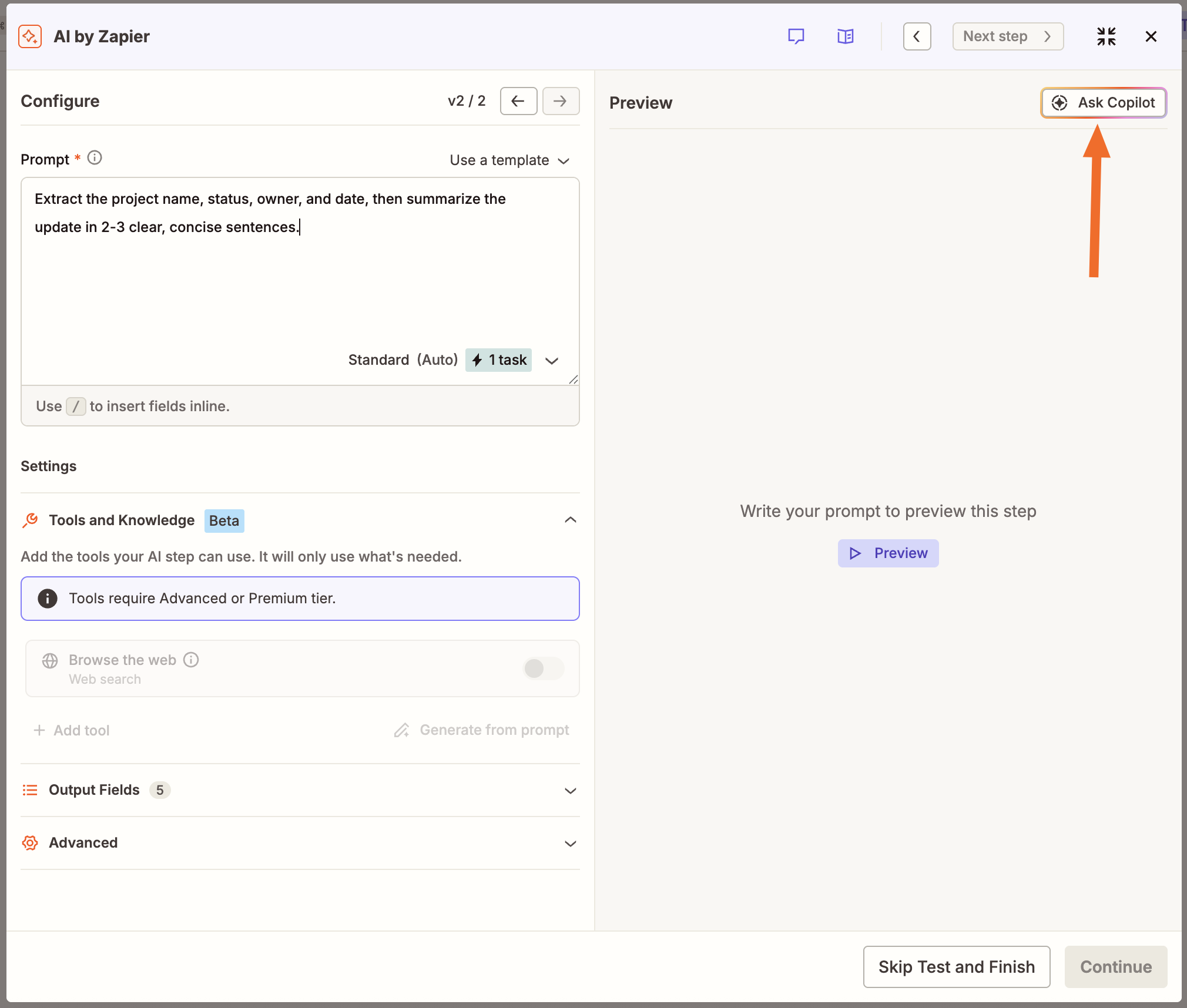Open the comments speech bubble icon

coord(796,36)
